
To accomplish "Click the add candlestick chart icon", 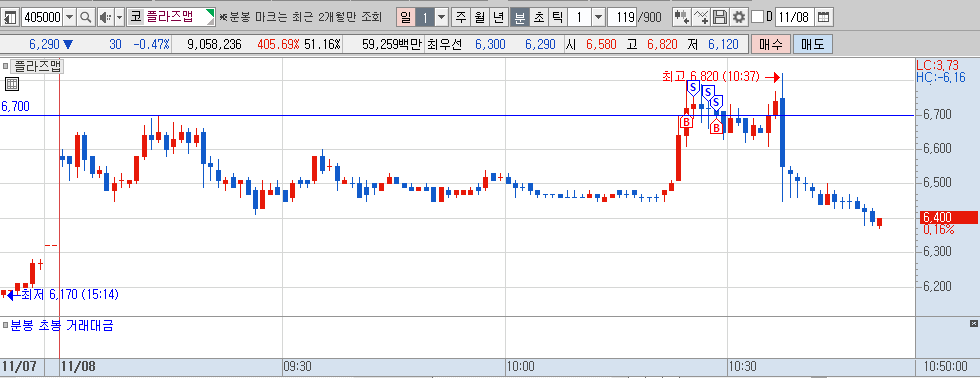I will [681, 17].
